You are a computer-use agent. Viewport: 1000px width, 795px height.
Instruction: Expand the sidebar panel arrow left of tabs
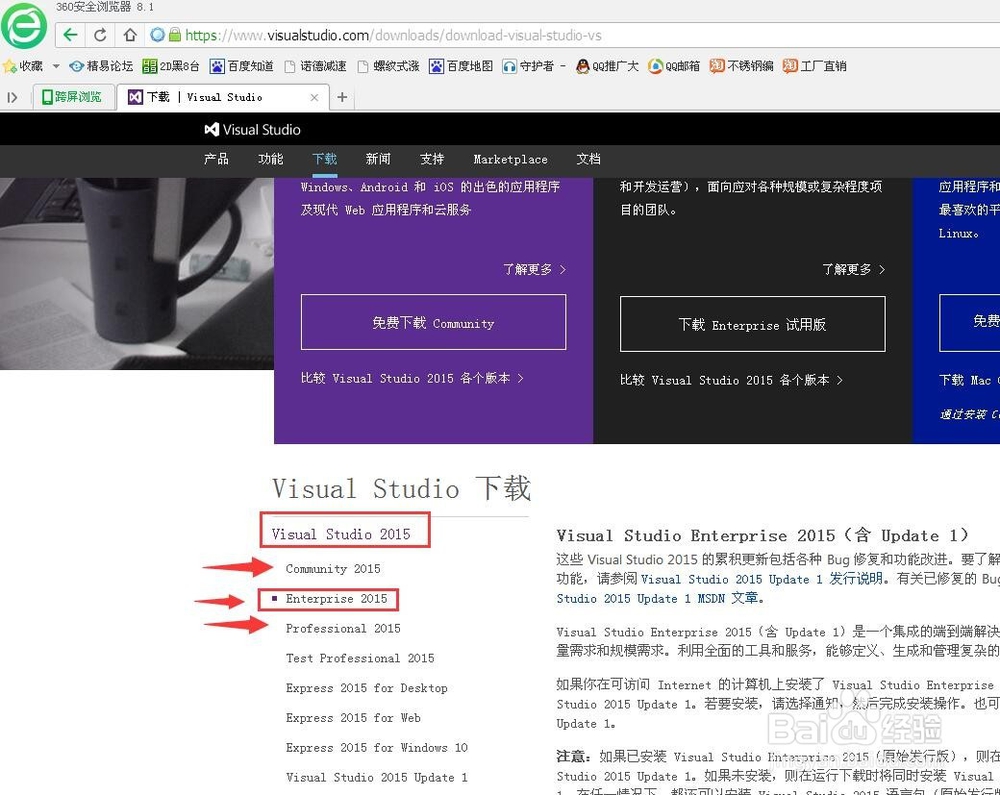(x=12, y=97)
